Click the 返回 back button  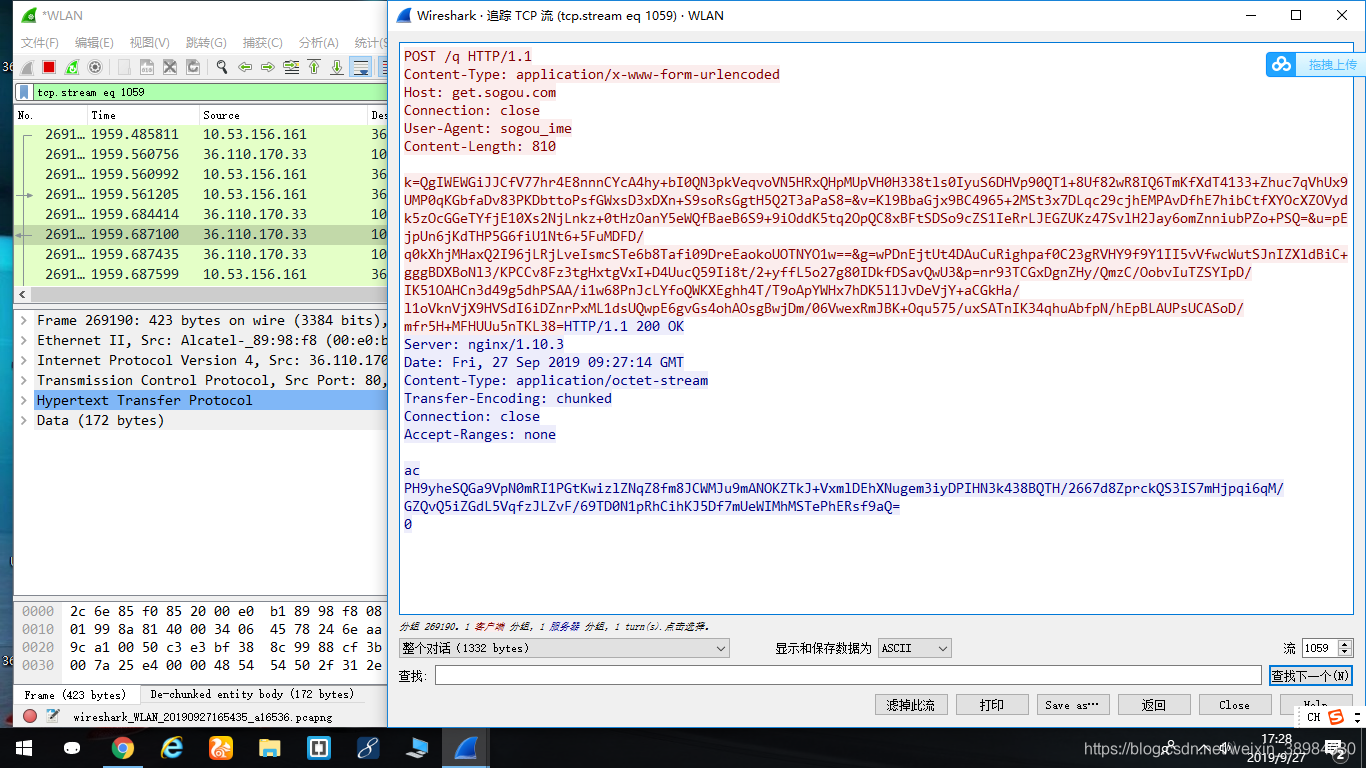(1154, 705)
